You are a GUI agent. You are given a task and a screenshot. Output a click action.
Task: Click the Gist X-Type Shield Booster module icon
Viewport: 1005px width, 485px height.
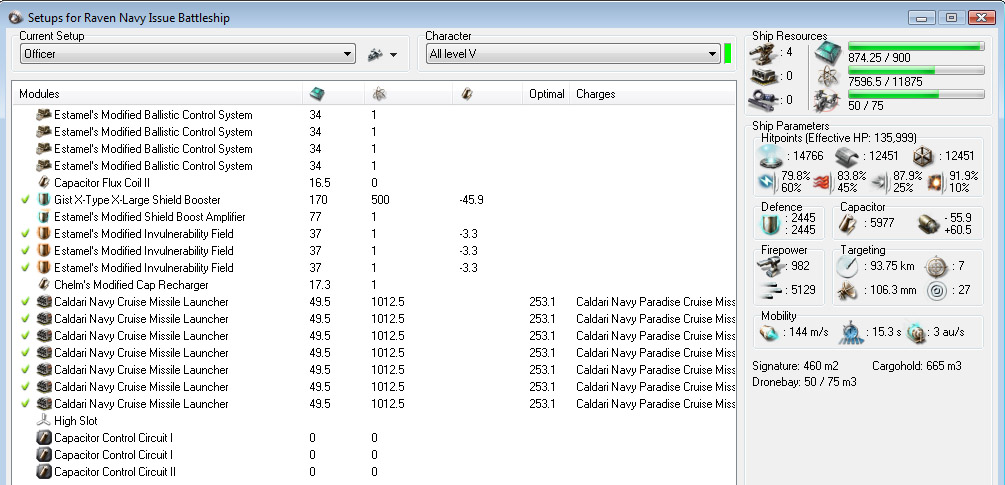tap(44, 200)
